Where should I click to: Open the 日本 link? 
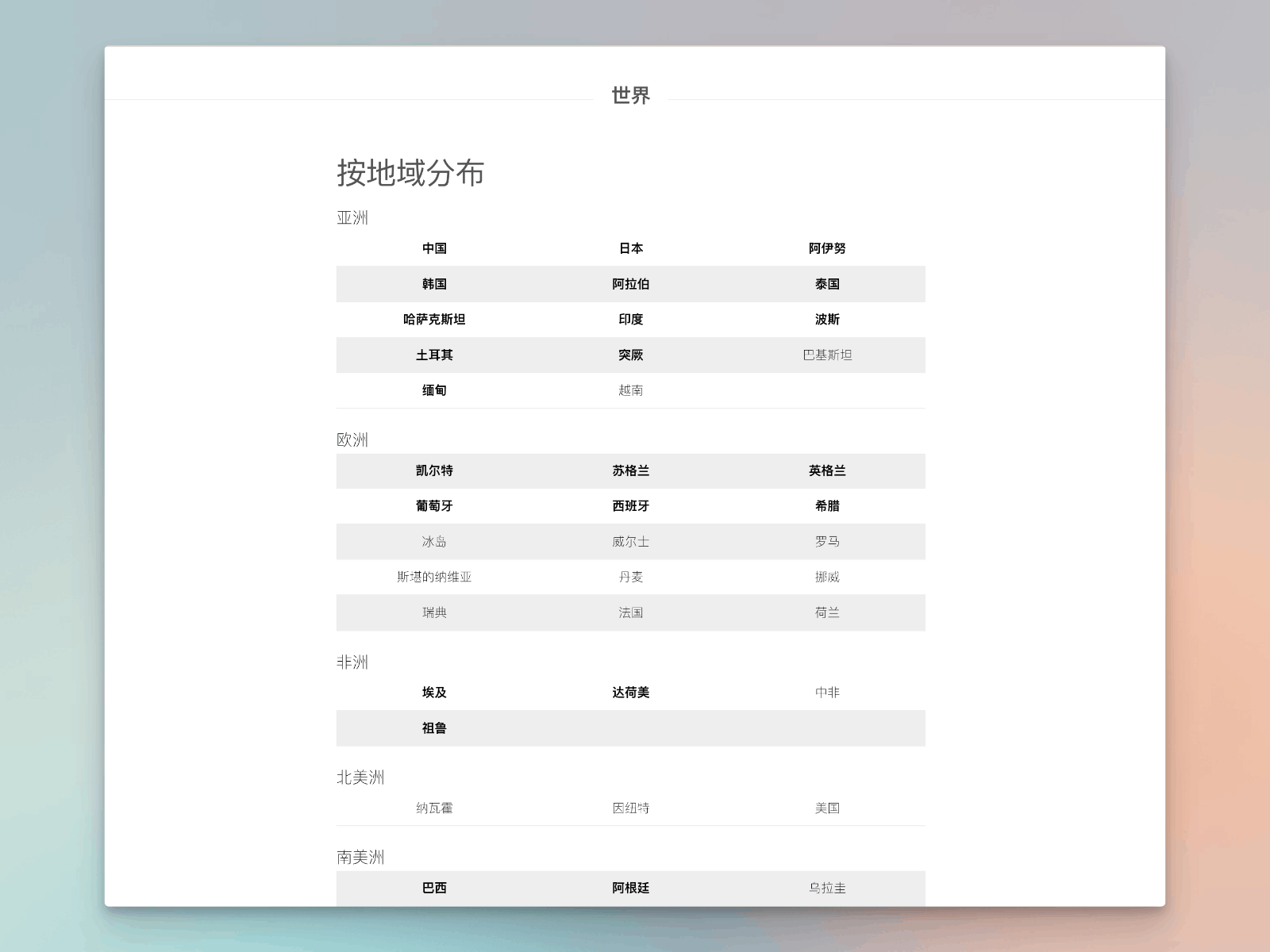tap(631, 248)
